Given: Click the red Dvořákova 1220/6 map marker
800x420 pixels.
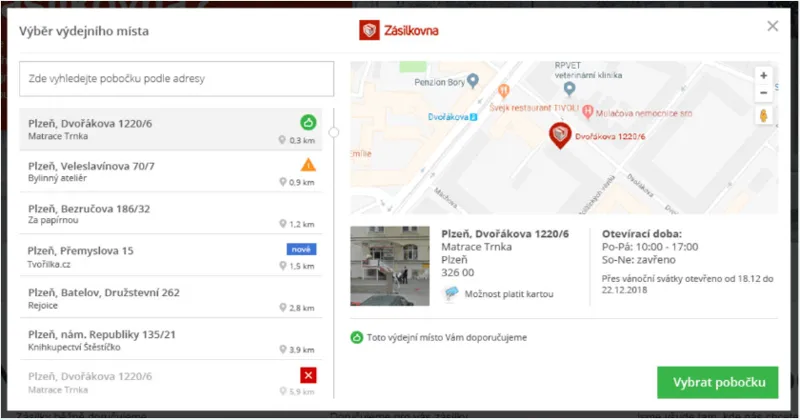Looking at the screenshot, I should click(560, 135).
